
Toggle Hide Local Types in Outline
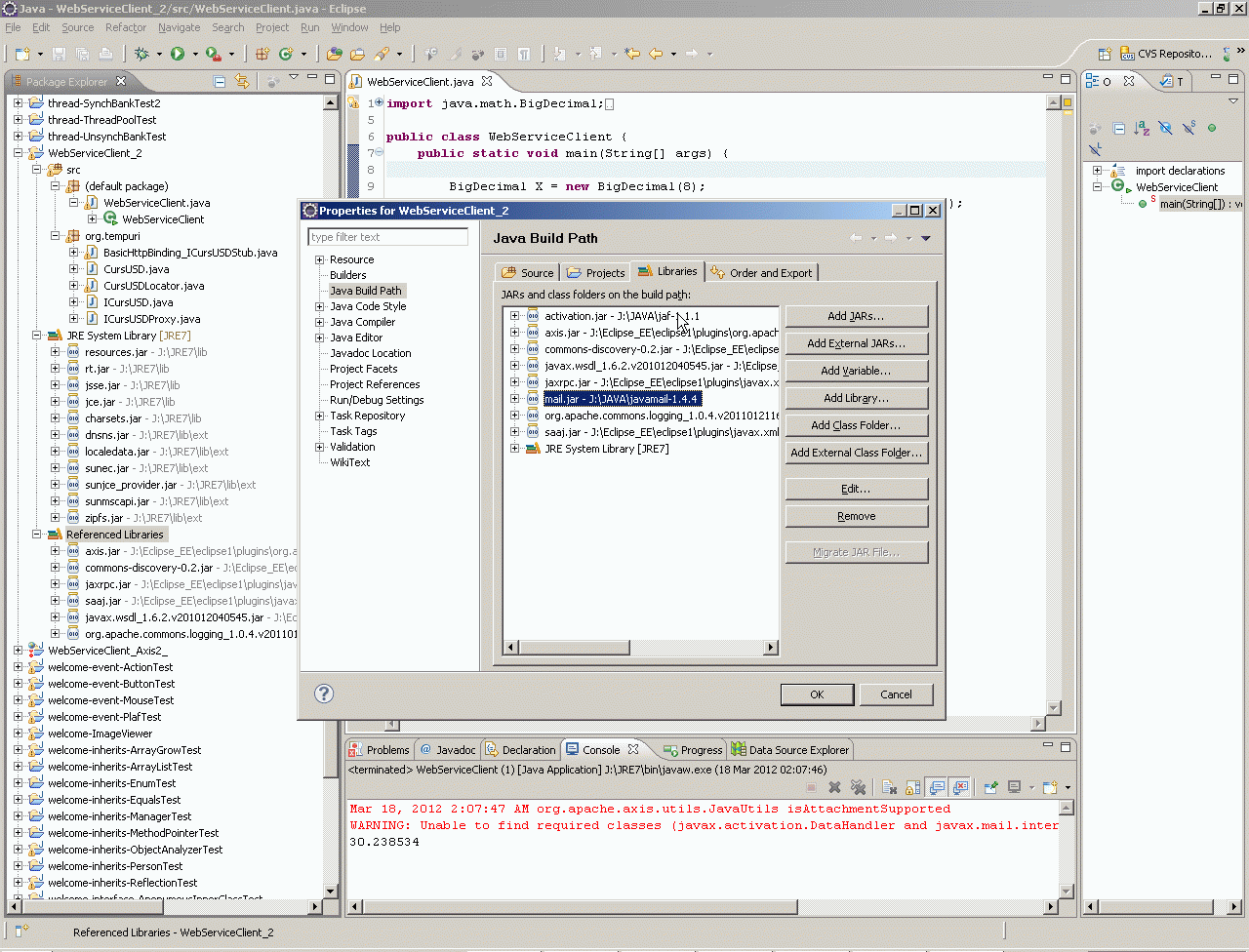point(1095,149)
